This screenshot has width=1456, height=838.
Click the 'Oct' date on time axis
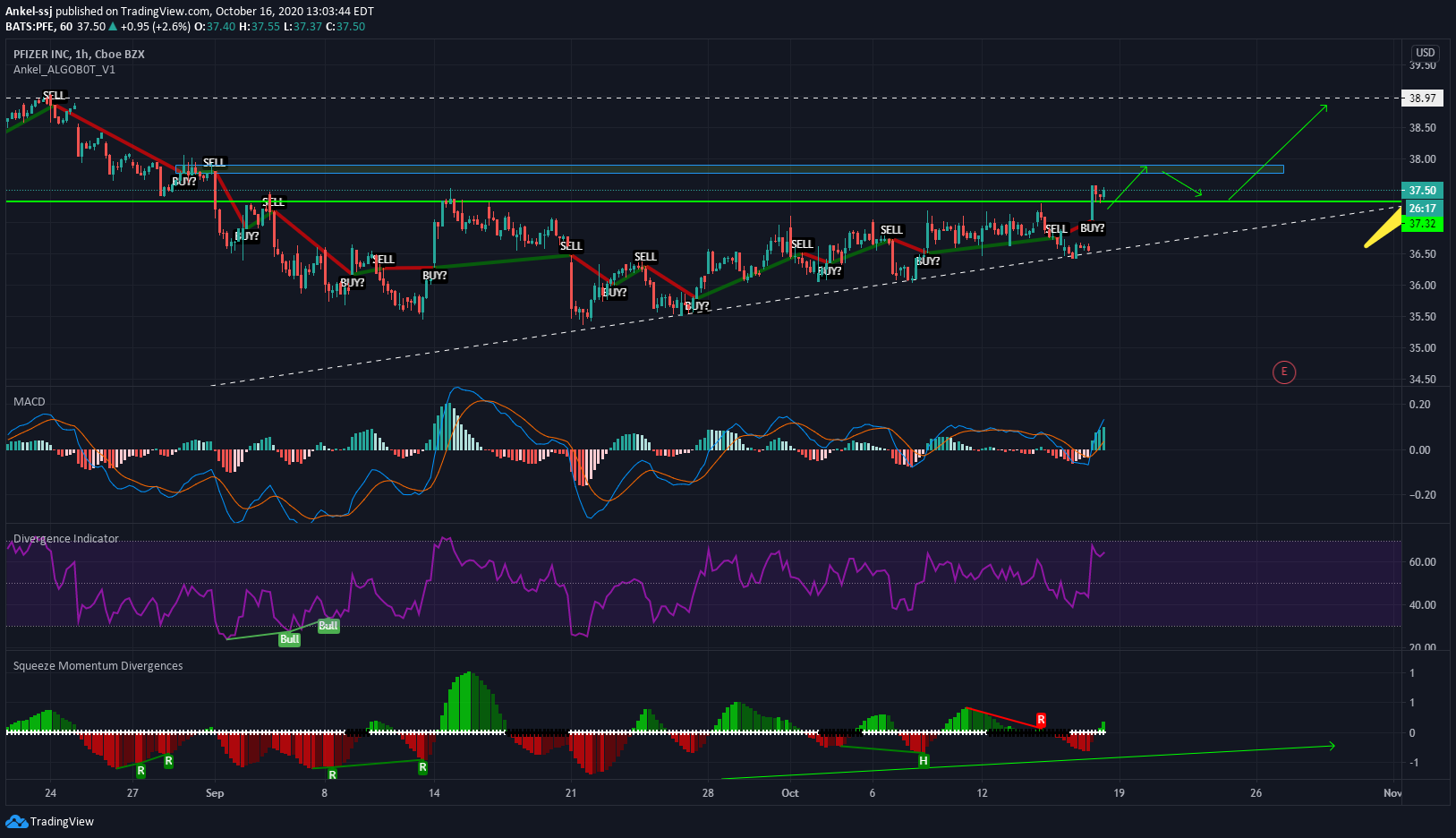[790, 793]
